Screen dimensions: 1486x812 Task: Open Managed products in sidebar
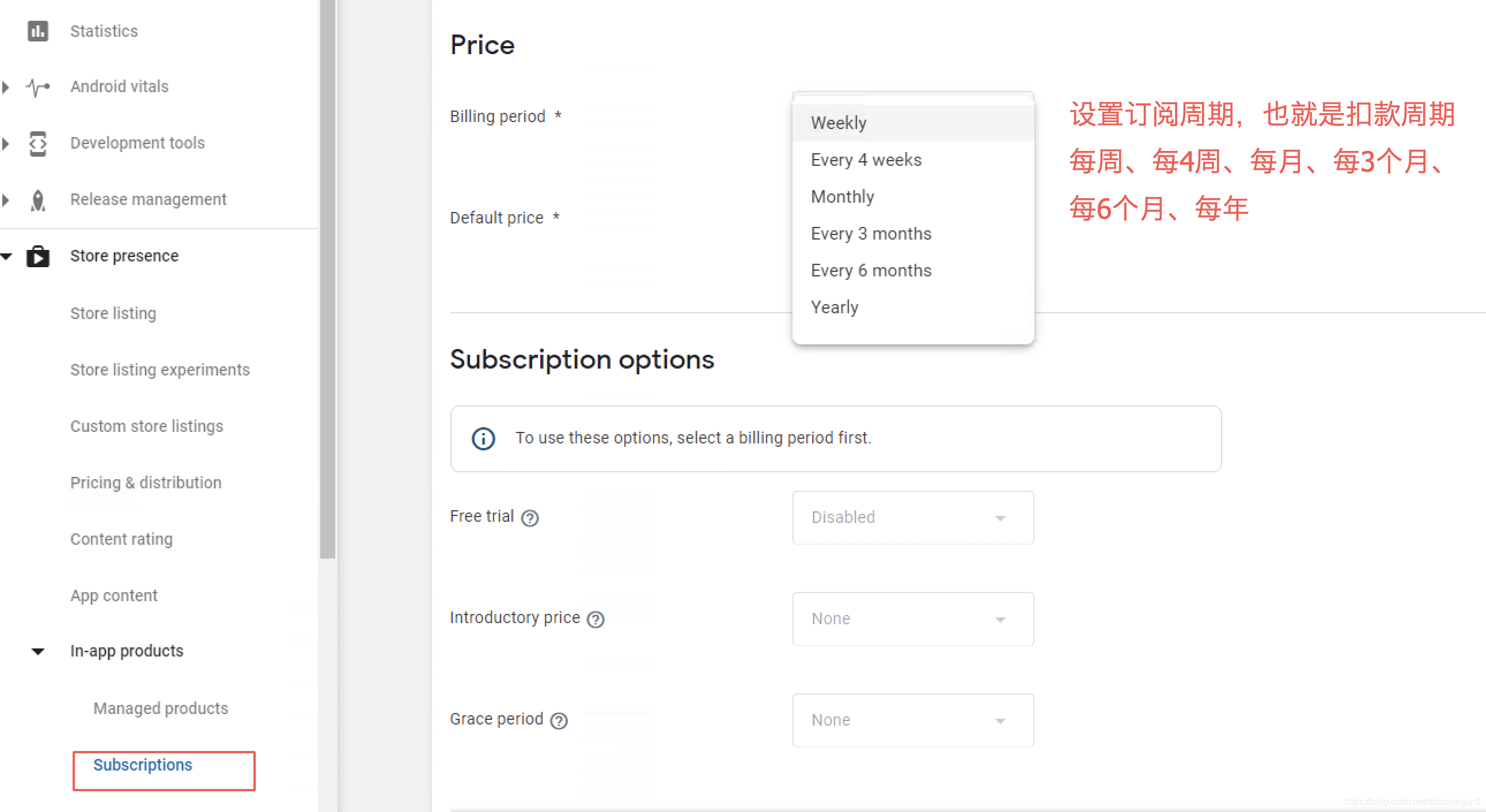tap(160, 708)
